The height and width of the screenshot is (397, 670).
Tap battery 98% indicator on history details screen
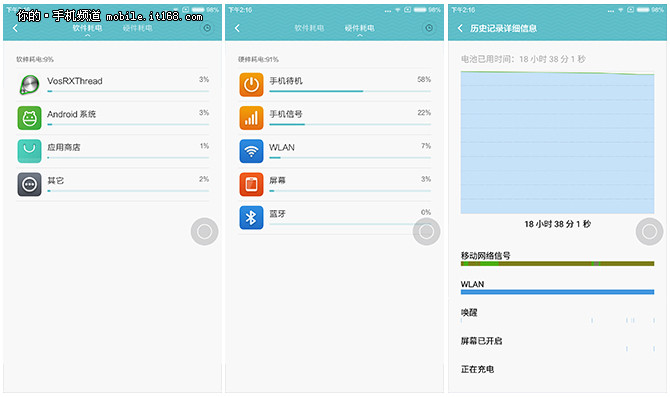click(x=650, y=10)
